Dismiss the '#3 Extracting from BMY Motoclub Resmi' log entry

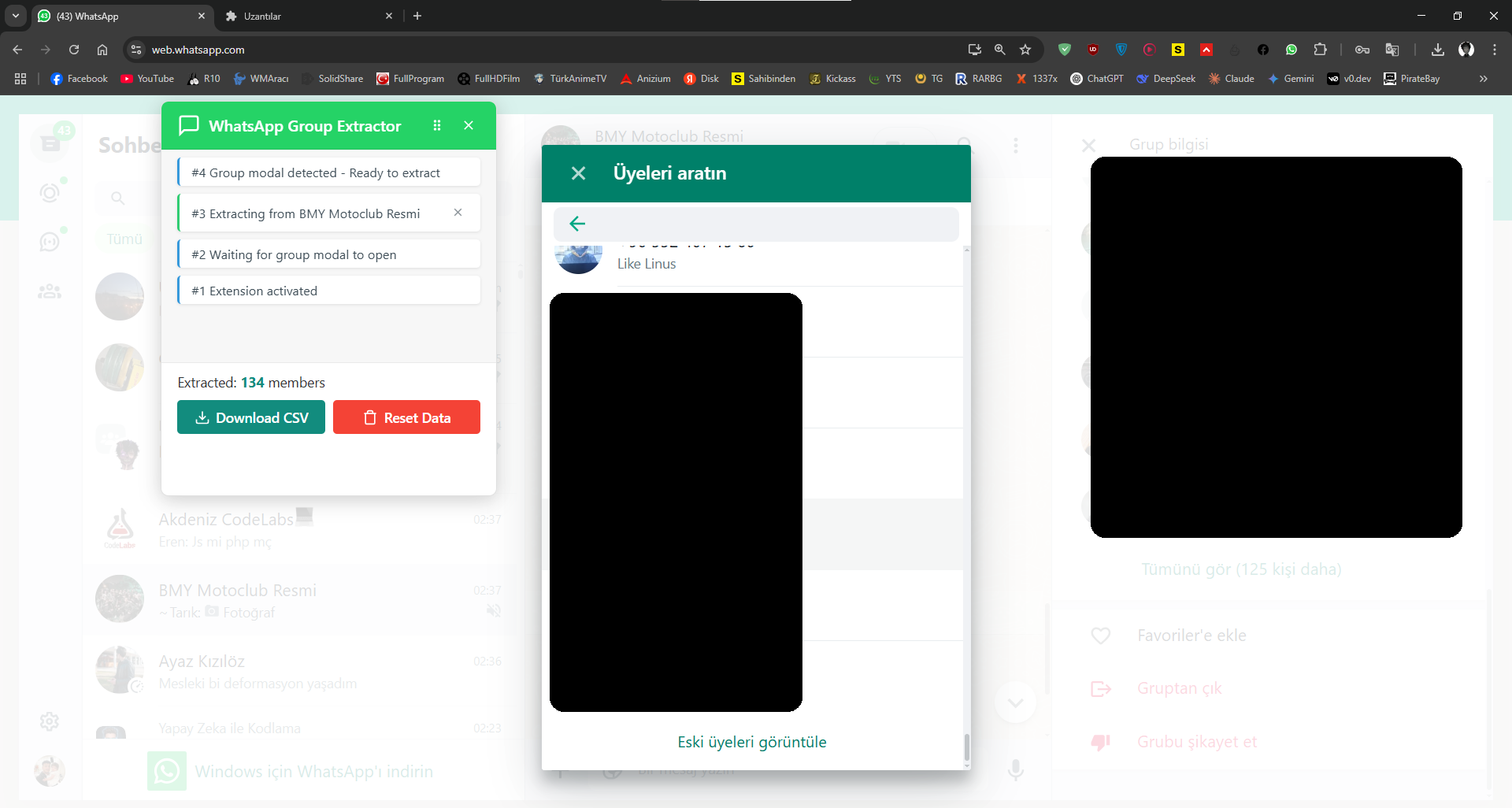pyautogui.click(x=458, y=213)
